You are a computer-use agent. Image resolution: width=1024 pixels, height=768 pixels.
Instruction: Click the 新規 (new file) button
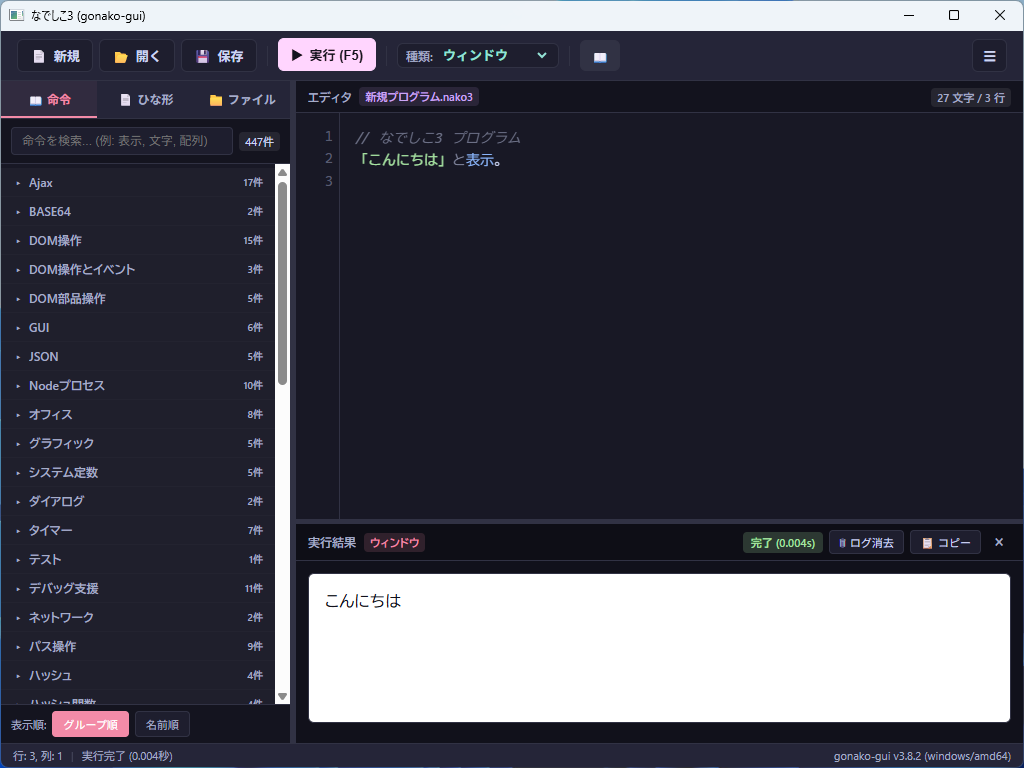coord(55,56)
